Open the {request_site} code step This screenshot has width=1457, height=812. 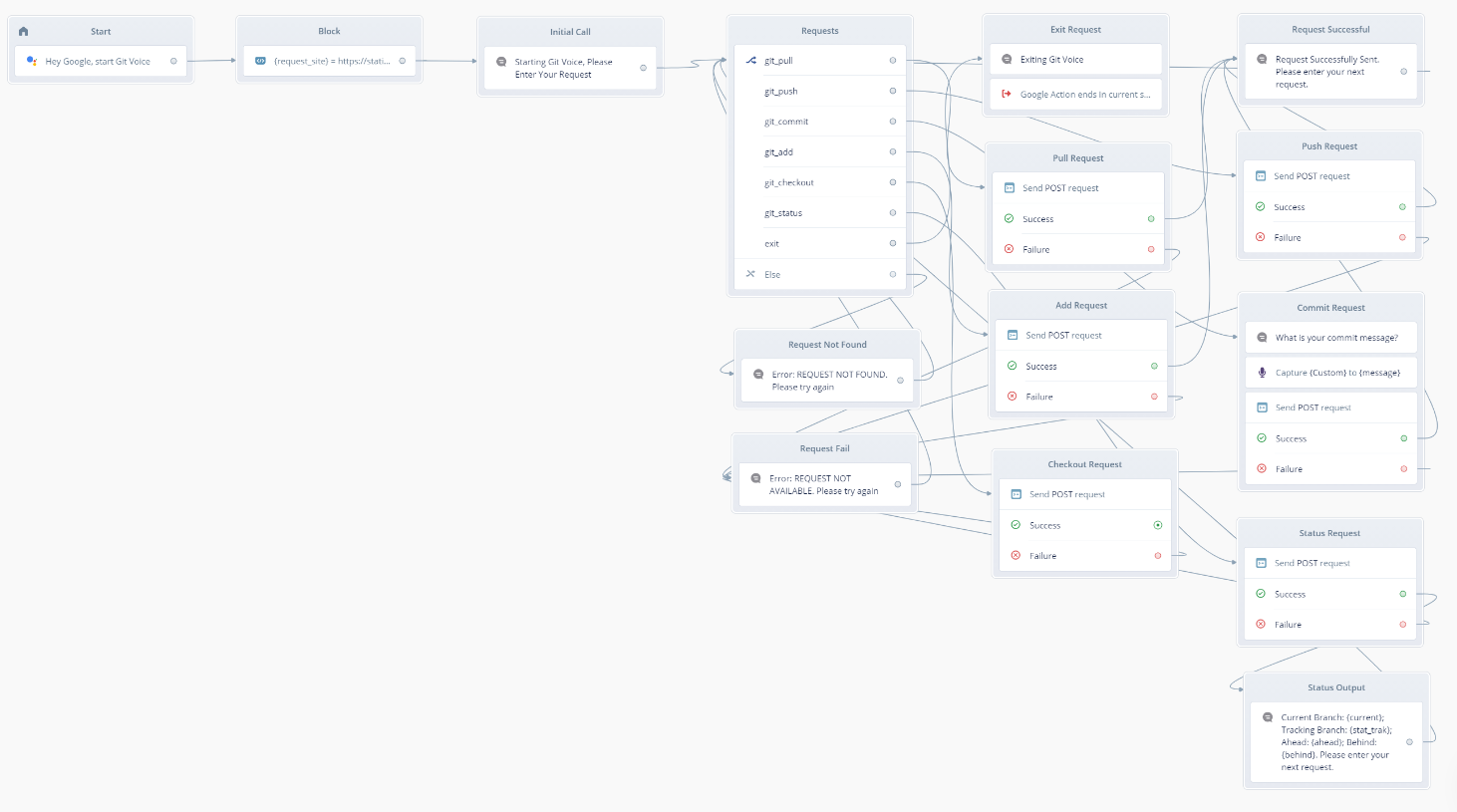click(x=330, y=62)
